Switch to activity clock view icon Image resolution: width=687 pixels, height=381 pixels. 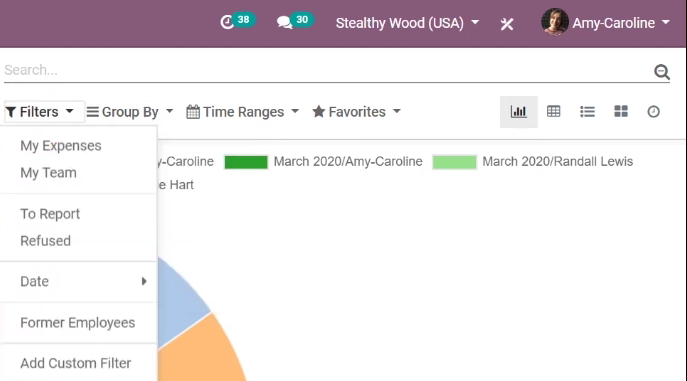[653, 112]
